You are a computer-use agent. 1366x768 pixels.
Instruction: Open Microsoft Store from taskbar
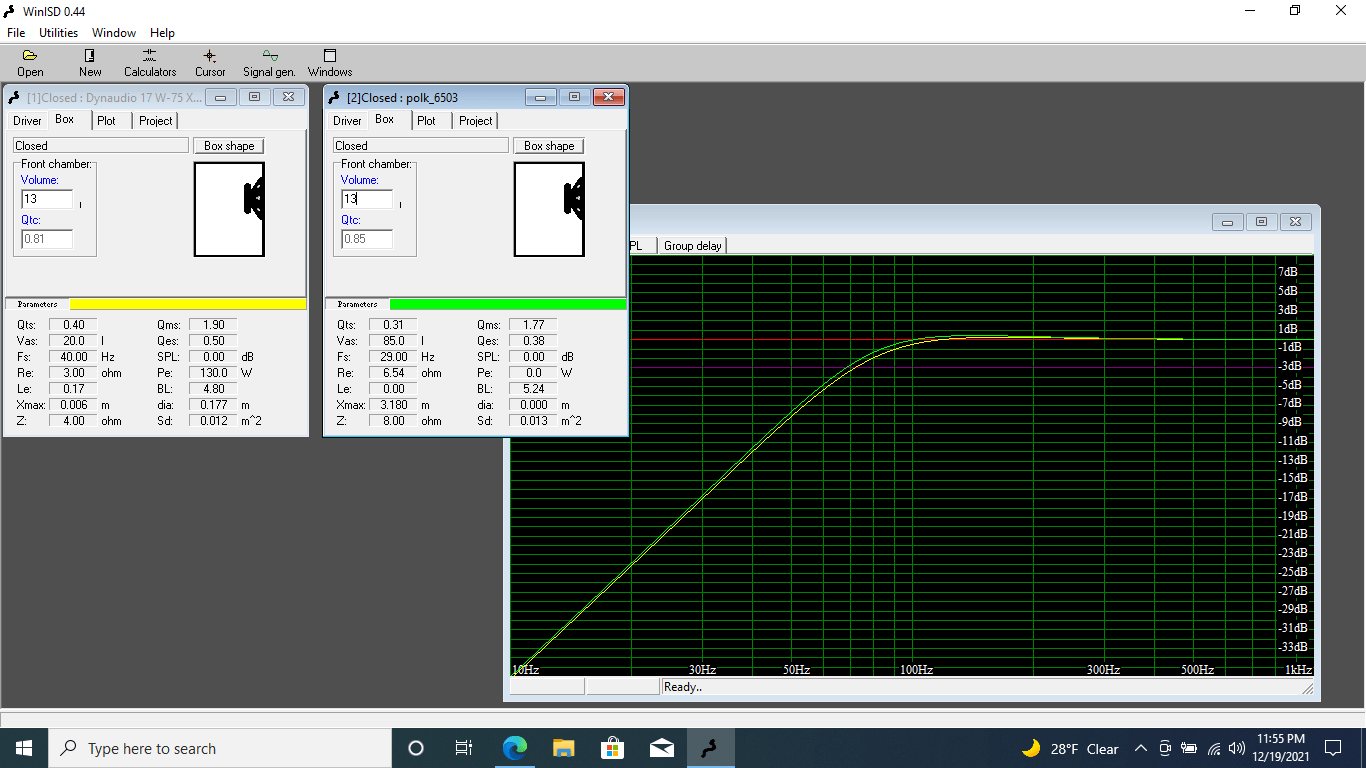[x=612, y=748]
